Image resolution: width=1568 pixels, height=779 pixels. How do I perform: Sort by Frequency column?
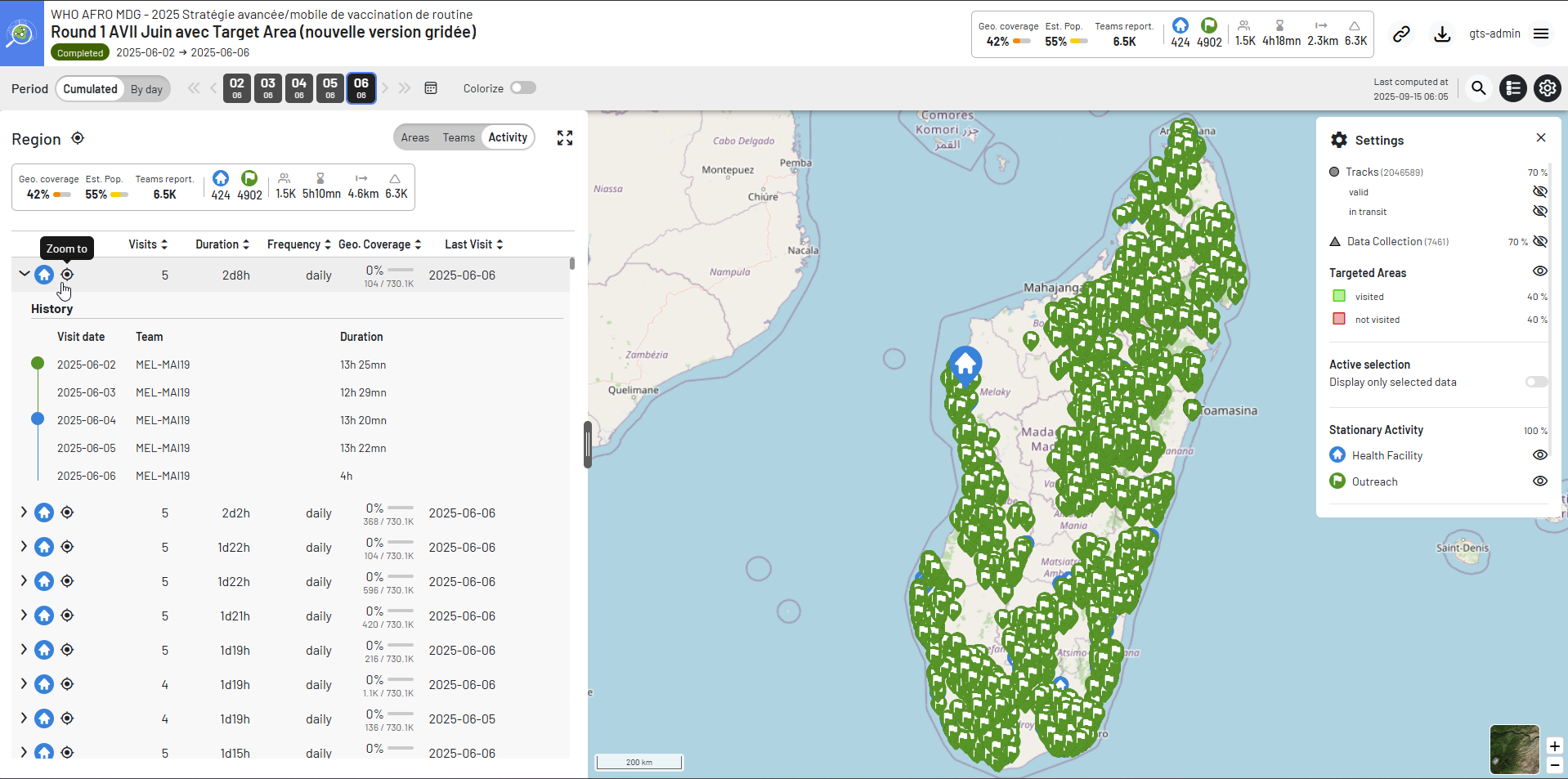(x=299, y=244)
